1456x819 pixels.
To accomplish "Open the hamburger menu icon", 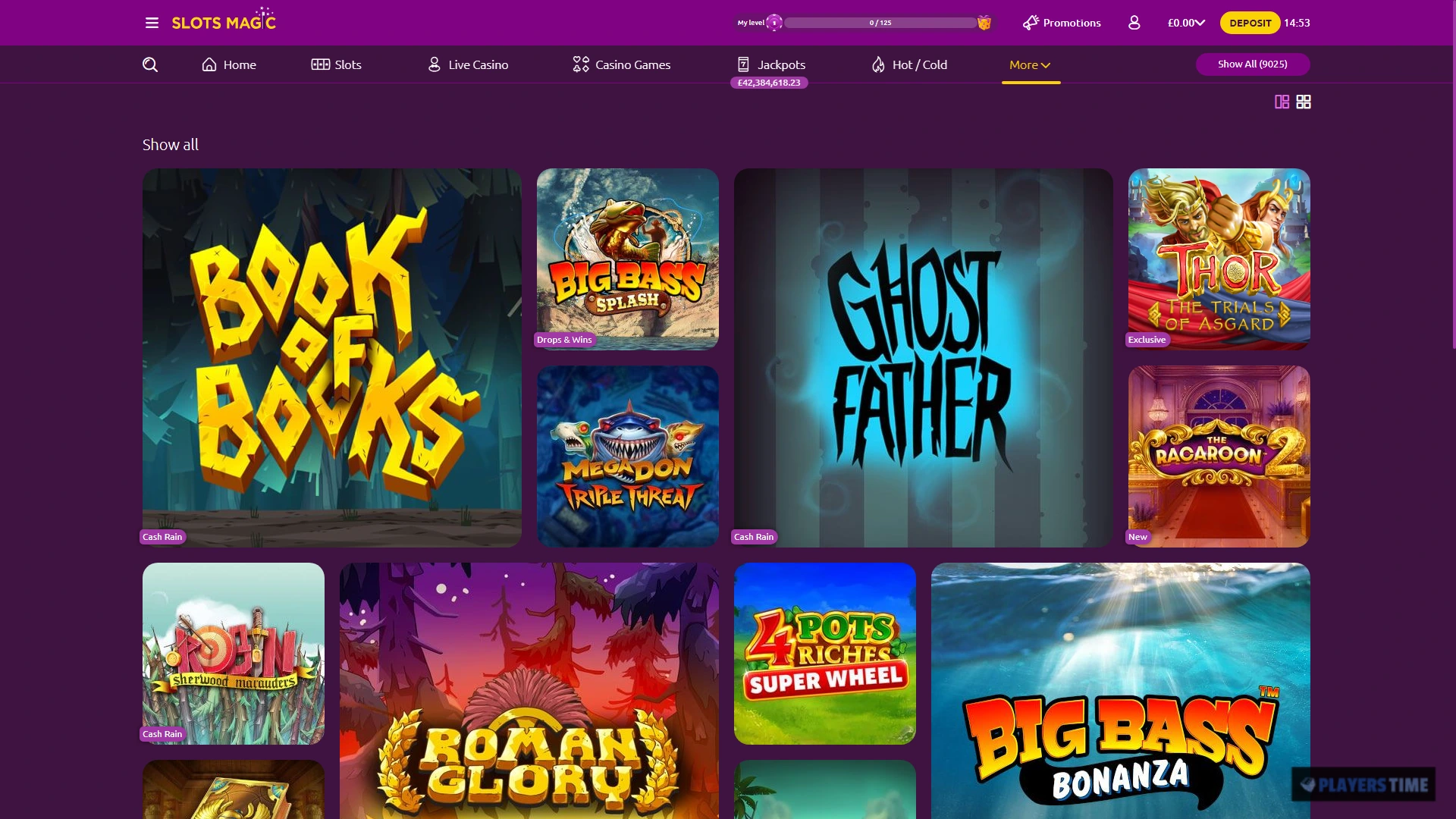I will point(152,23).
